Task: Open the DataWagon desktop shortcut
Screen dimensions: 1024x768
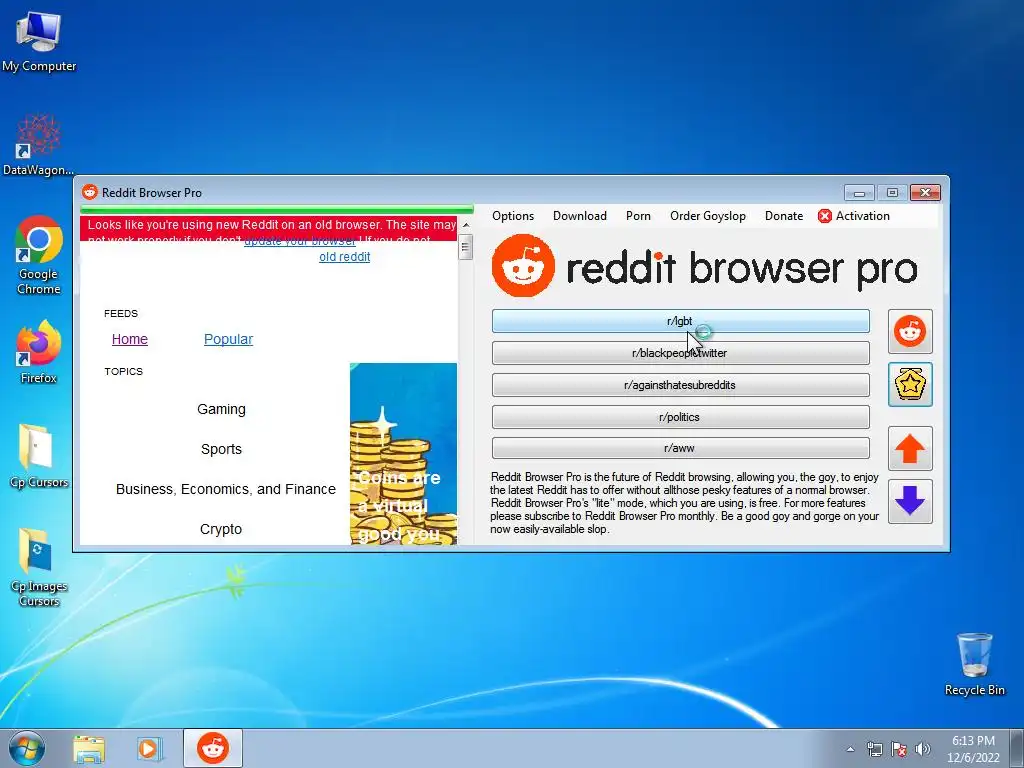Action: (39, 145)
